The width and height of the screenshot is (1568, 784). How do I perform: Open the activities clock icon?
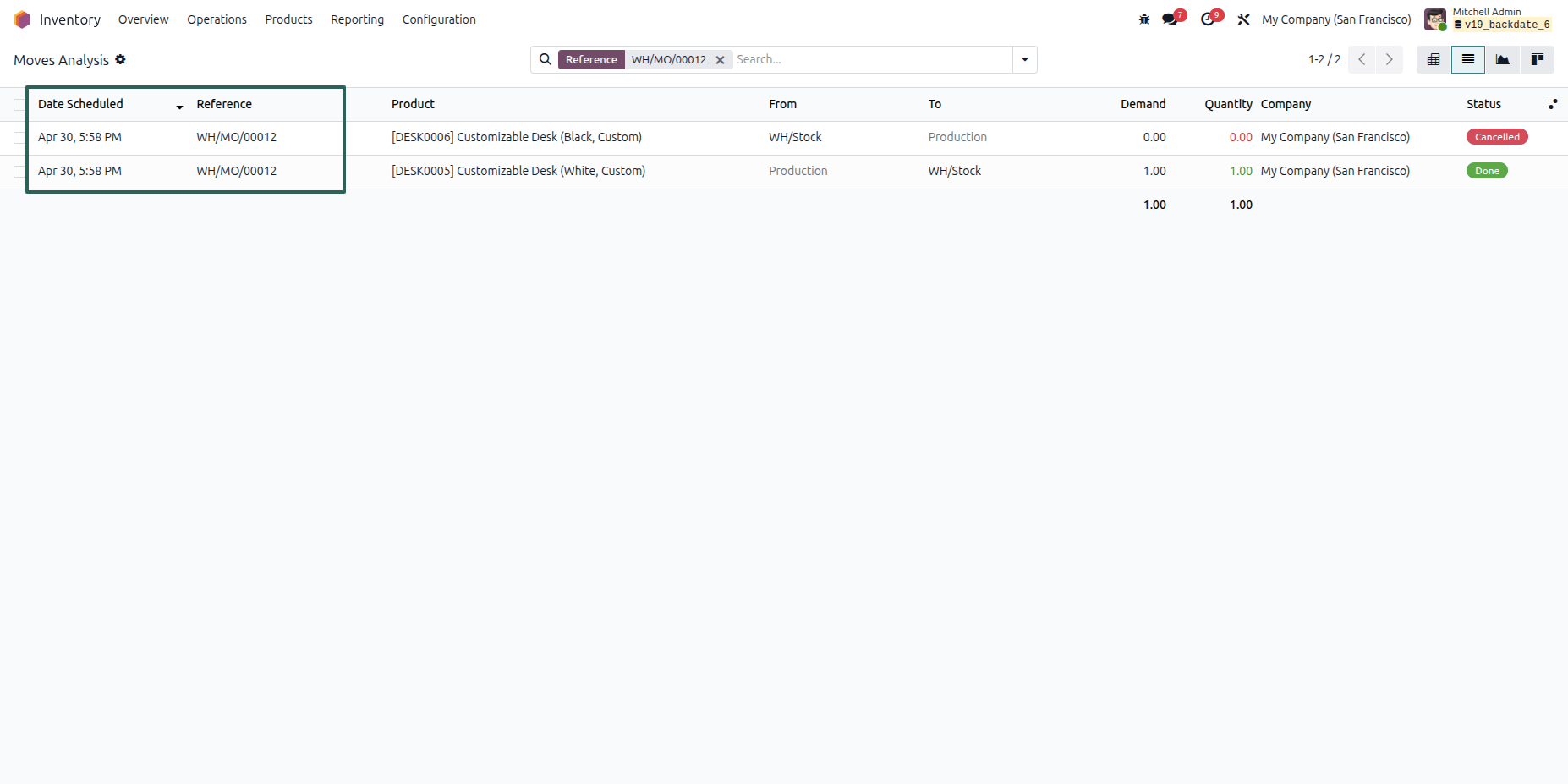click(x=1209, y=19)
